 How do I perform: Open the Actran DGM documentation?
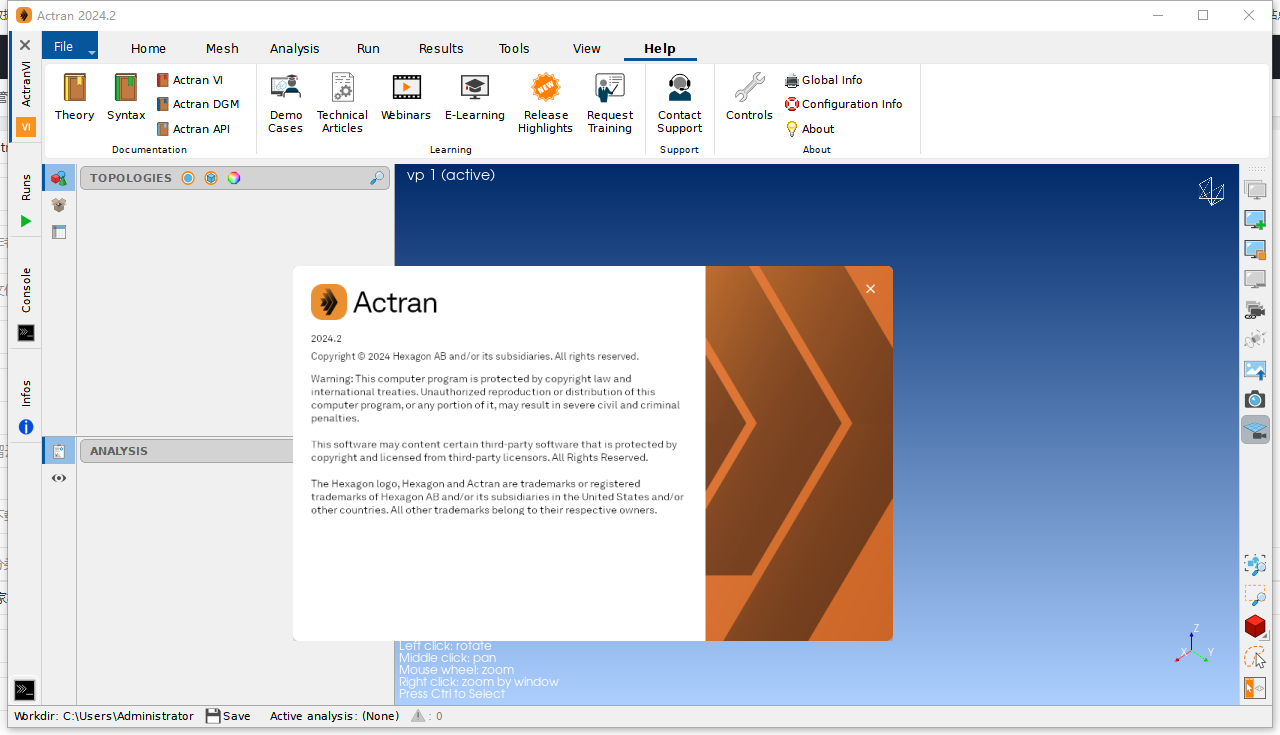point(198,104)
